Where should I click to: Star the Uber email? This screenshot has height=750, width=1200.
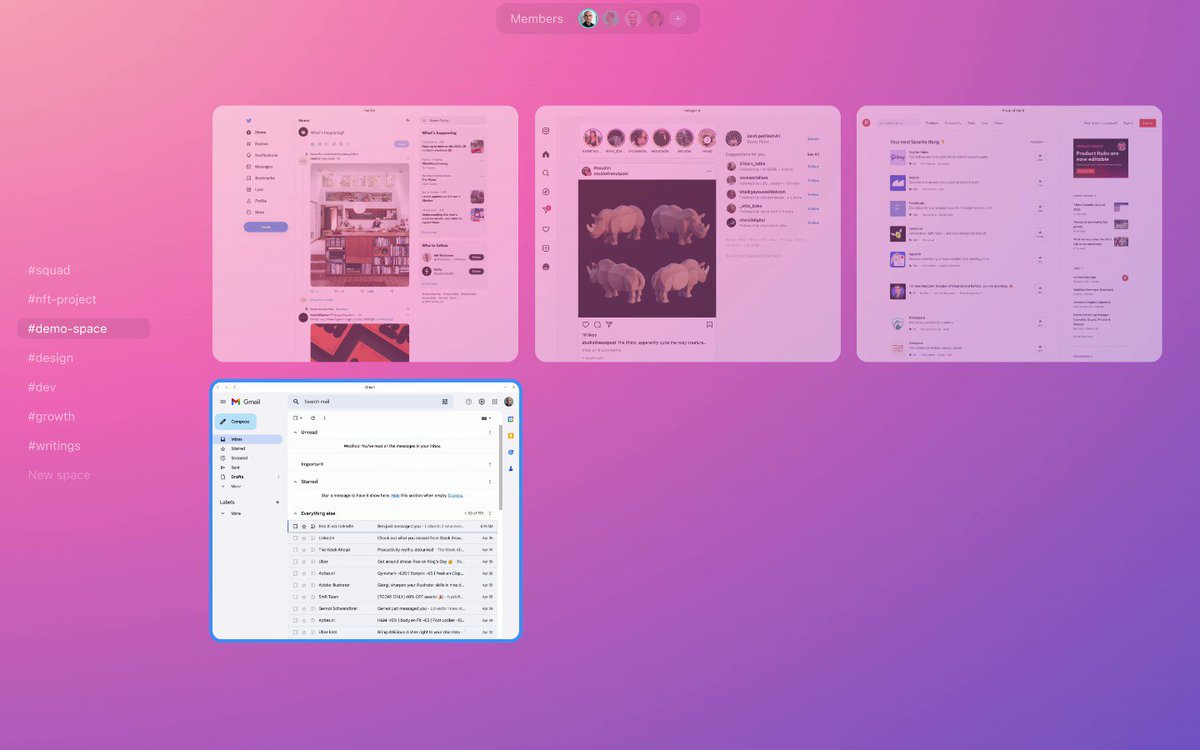[304, 562]
